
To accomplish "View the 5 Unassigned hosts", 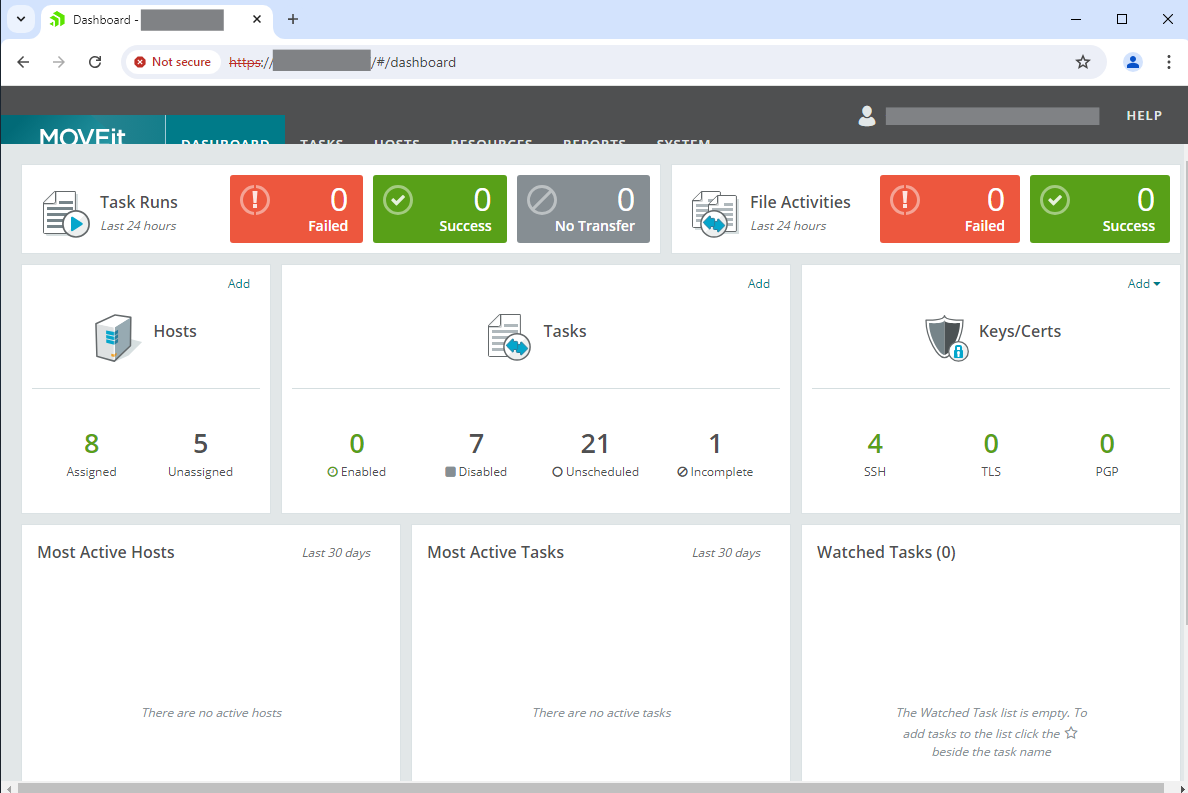I will tap(200, 454).
